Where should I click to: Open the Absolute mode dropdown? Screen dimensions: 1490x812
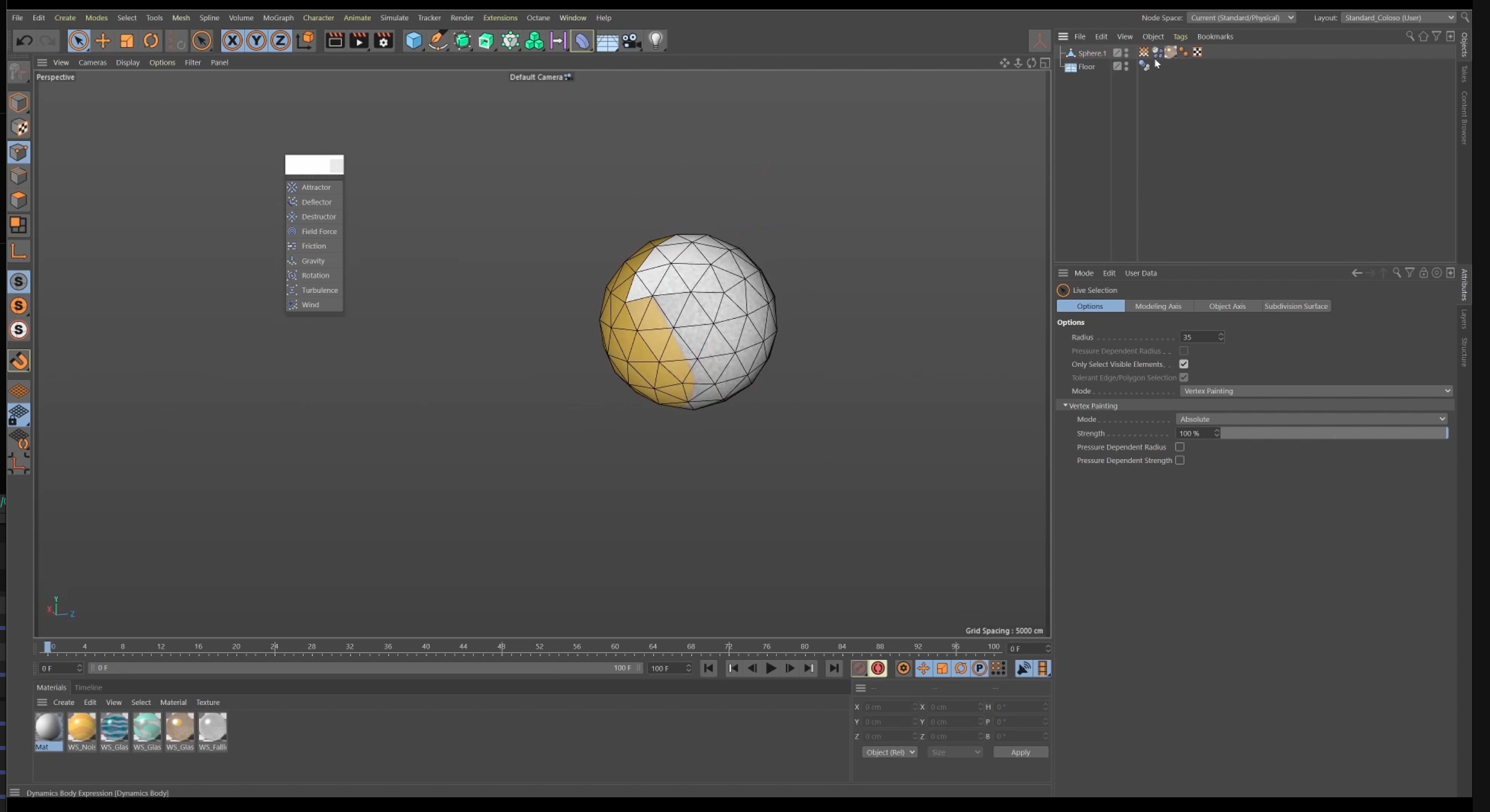tap(1312, 419)
